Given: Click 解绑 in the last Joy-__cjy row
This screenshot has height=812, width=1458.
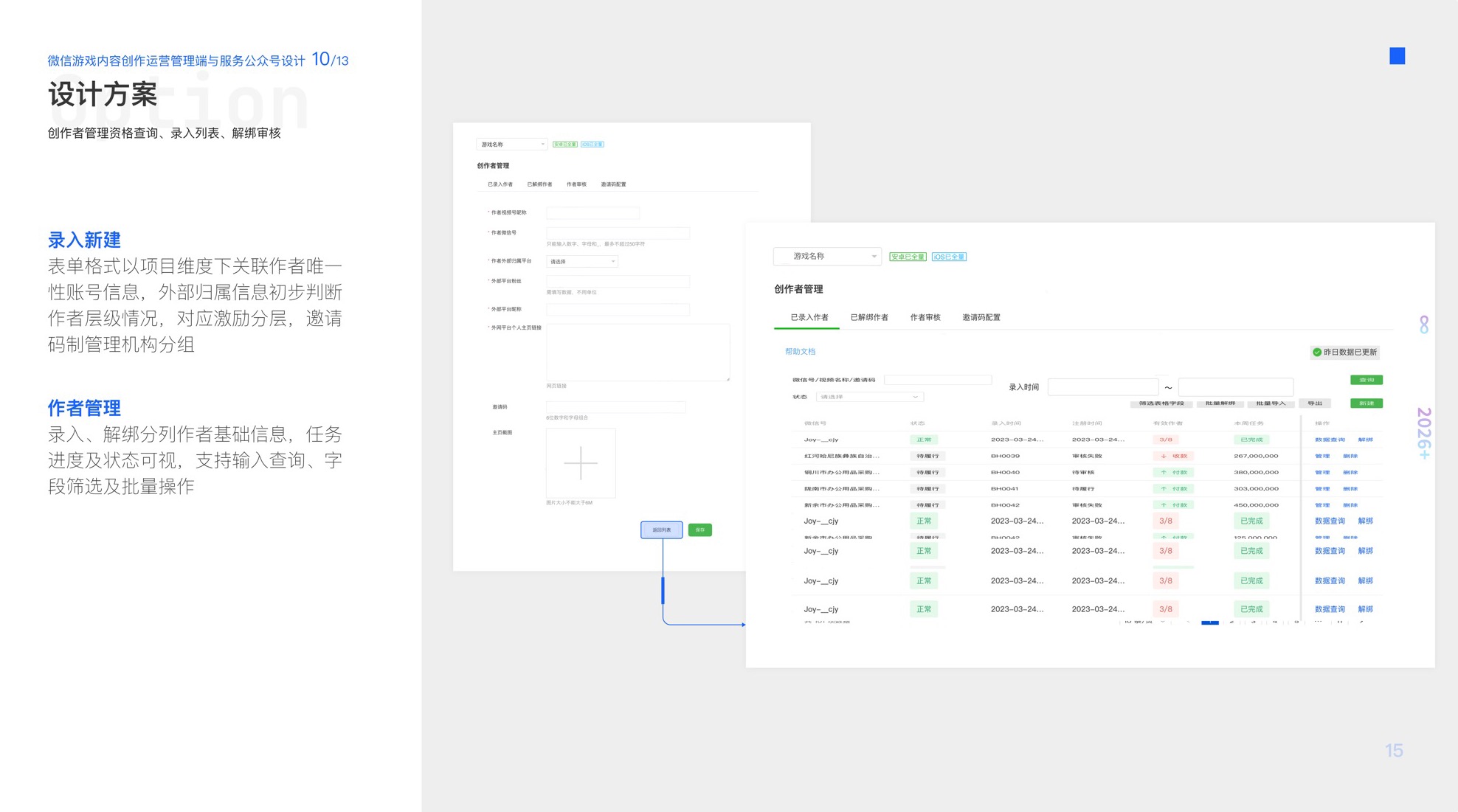Looking at the screenshot, I should click(1366, 609).
